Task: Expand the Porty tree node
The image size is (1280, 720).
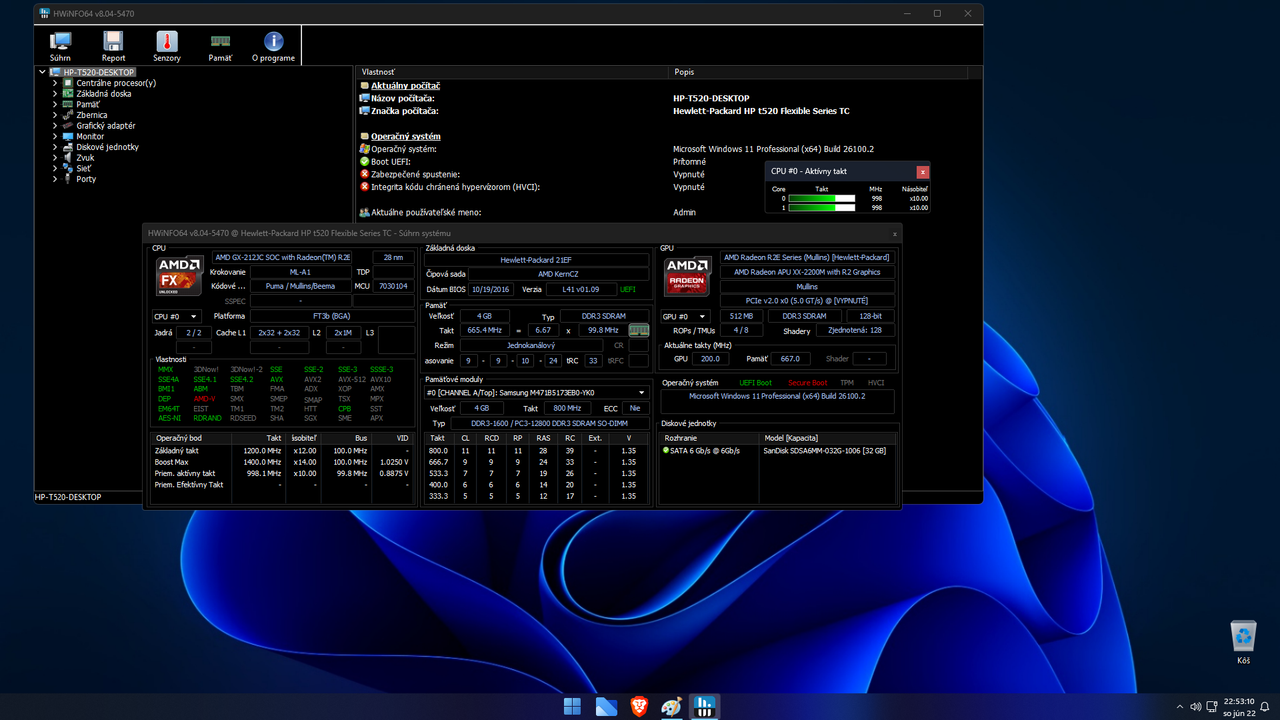Action: click(55, 179)
